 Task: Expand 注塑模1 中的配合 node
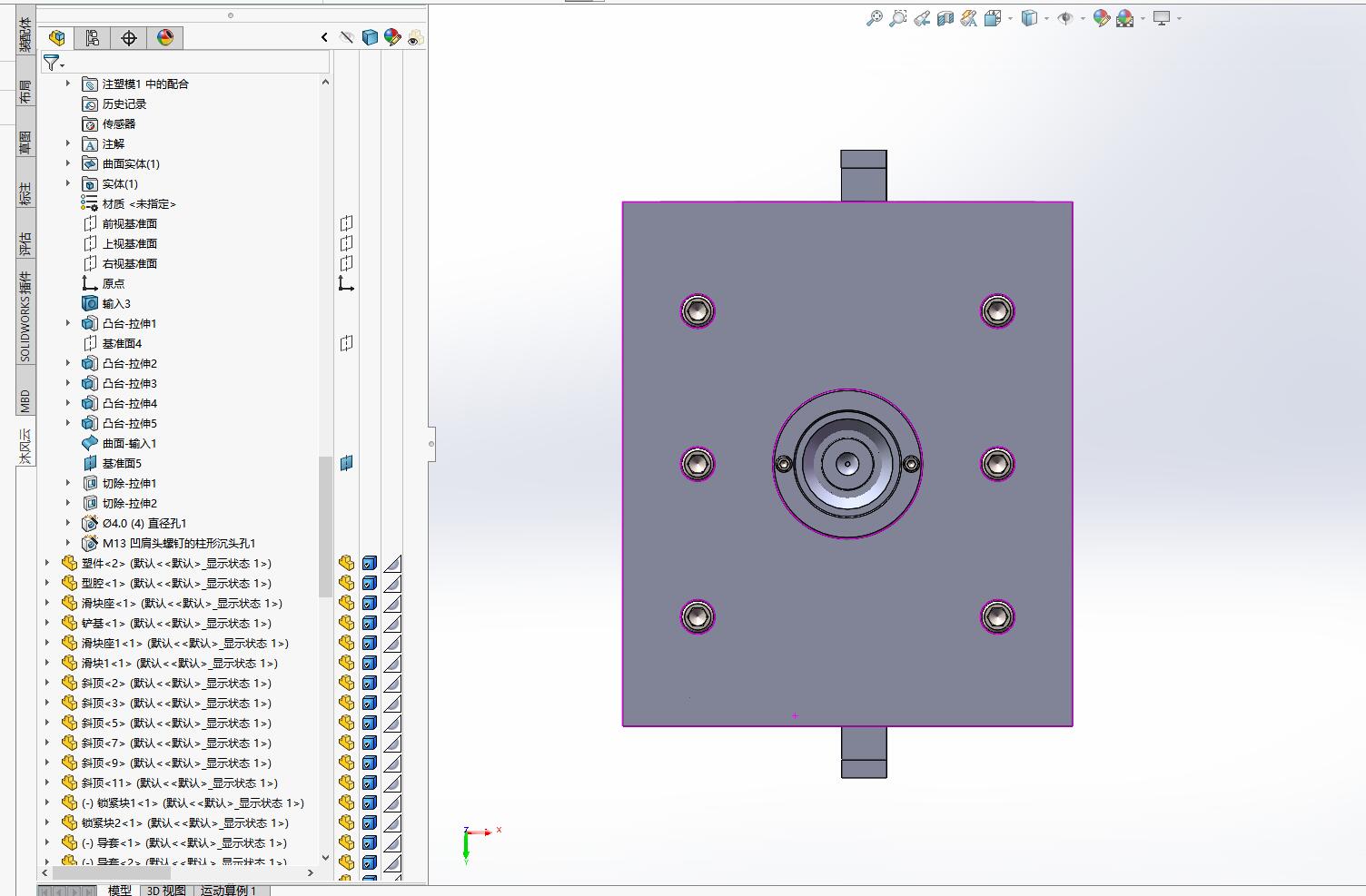pos(67,84)
